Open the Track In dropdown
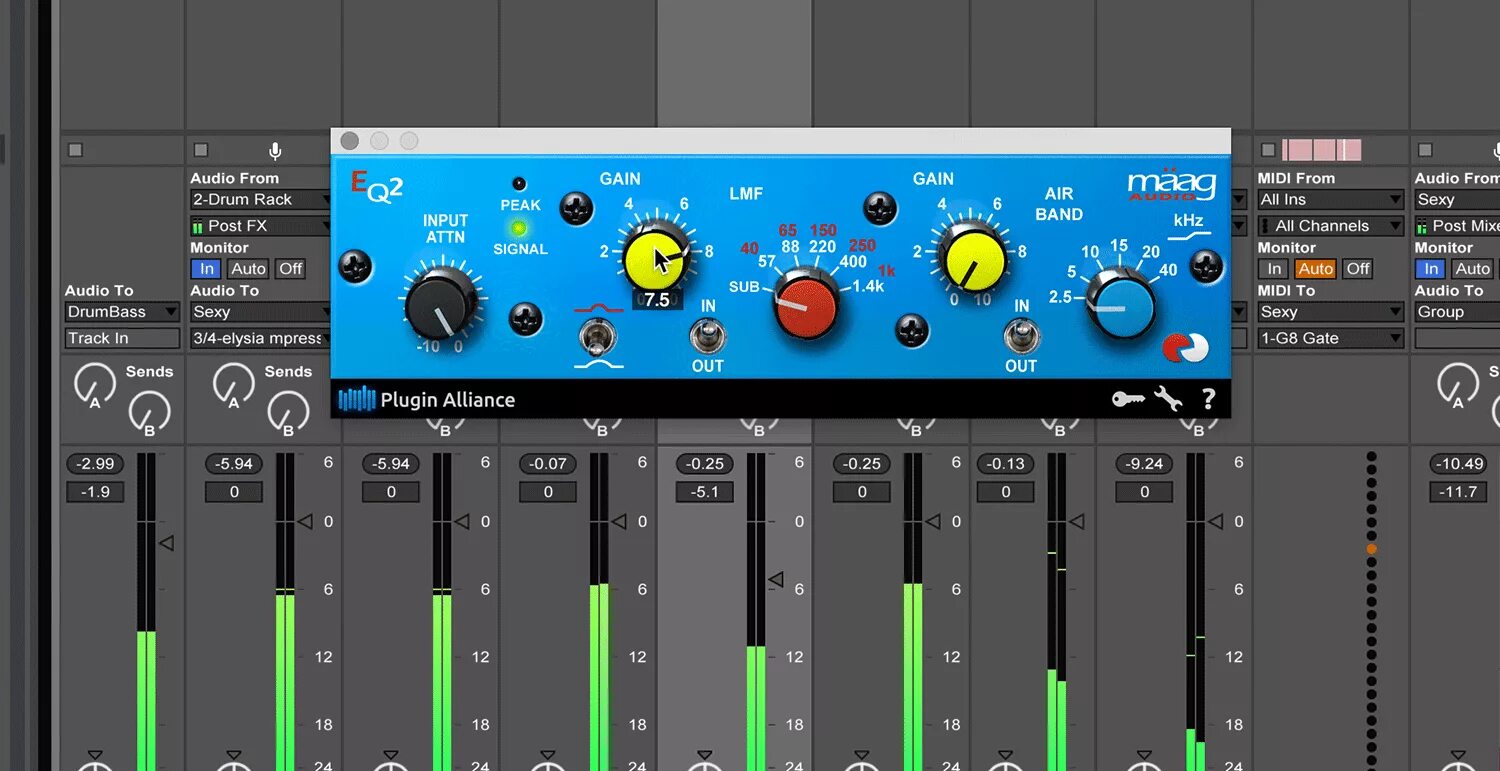The image size is (1500, 771). (122, 338)
